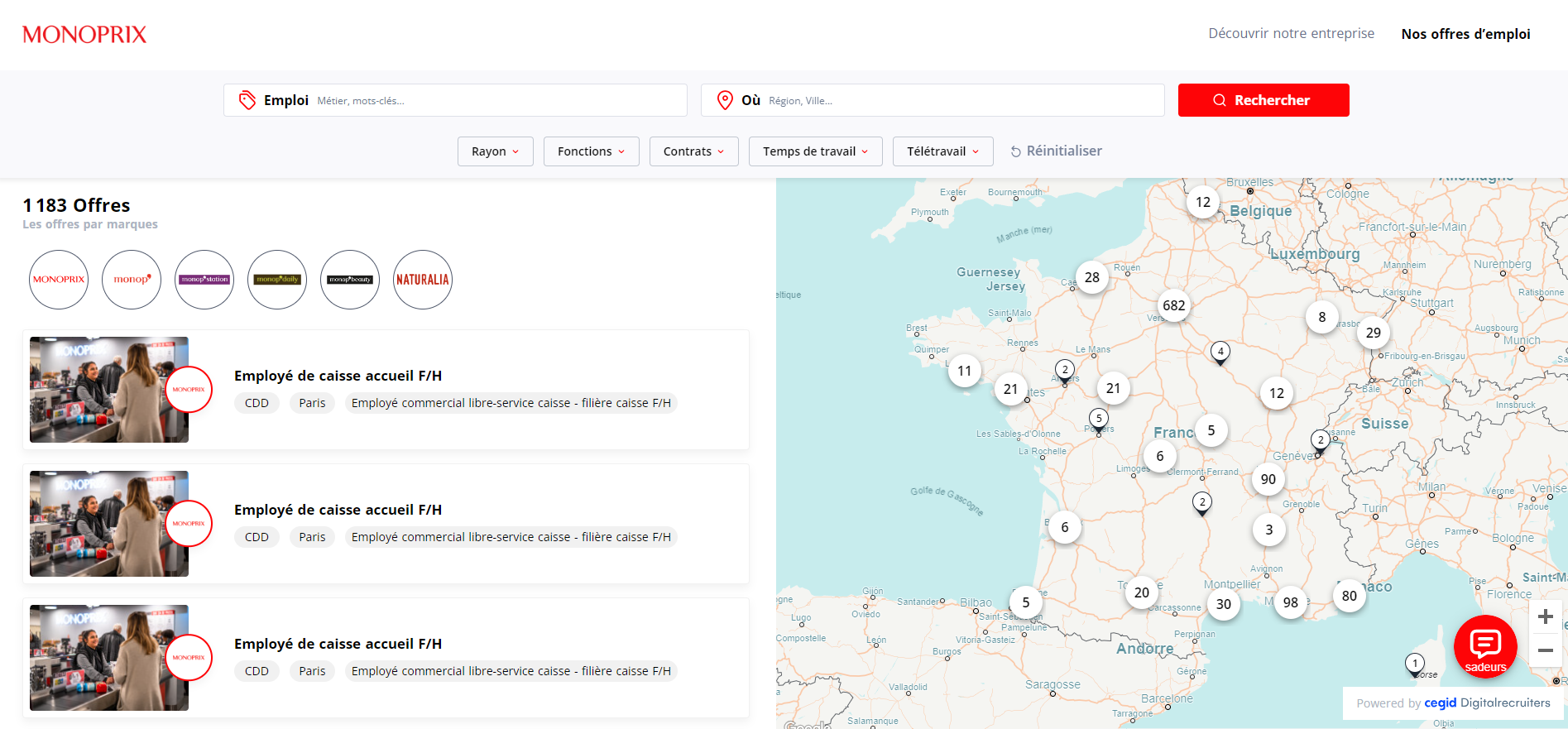Click the Monoprix logo in header

pyautogui.click(x=84, y=35)
